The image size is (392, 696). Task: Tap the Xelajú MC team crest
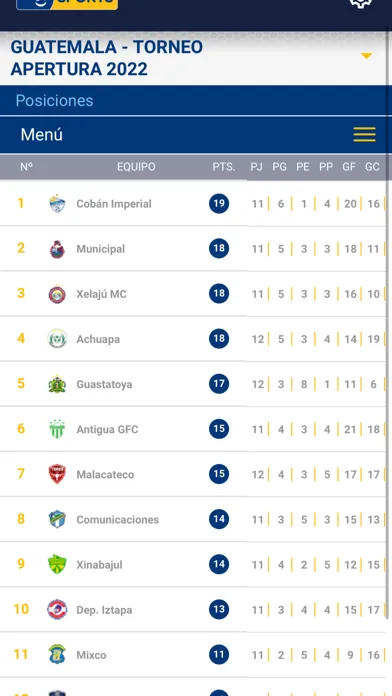(x=57, y=294)
